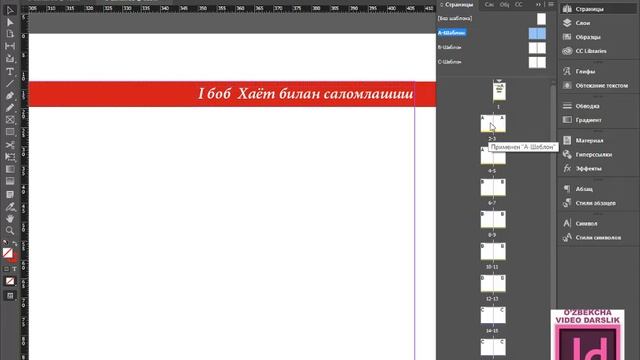
Task: Toggle formatting affects text
Action: 14,269
